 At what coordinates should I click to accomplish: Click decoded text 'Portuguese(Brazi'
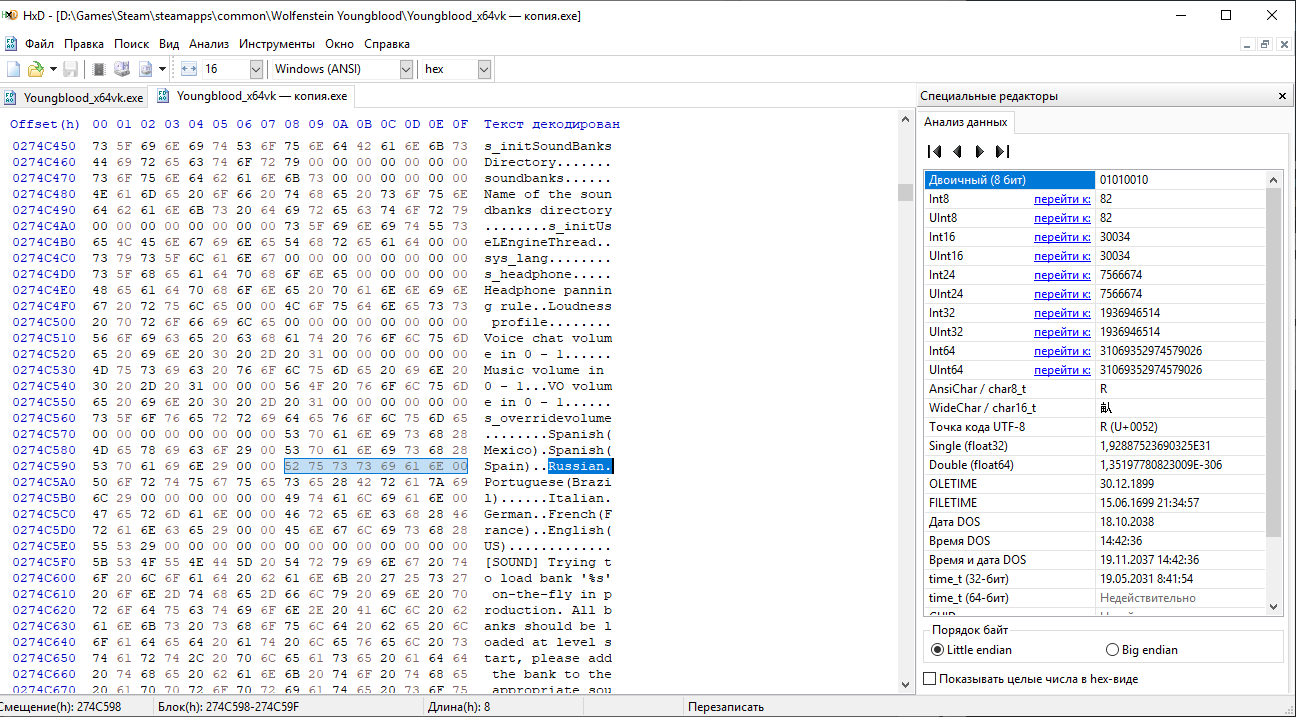point(548,482)
